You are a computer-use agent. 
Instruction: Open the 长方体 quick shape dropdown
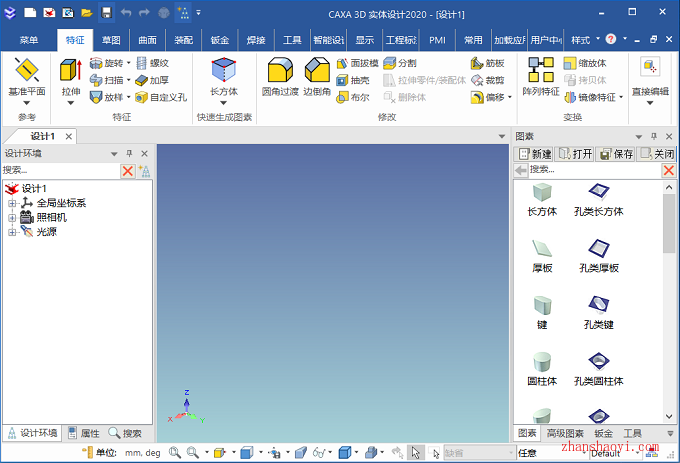pyautogui.click(x=224, y=103)
